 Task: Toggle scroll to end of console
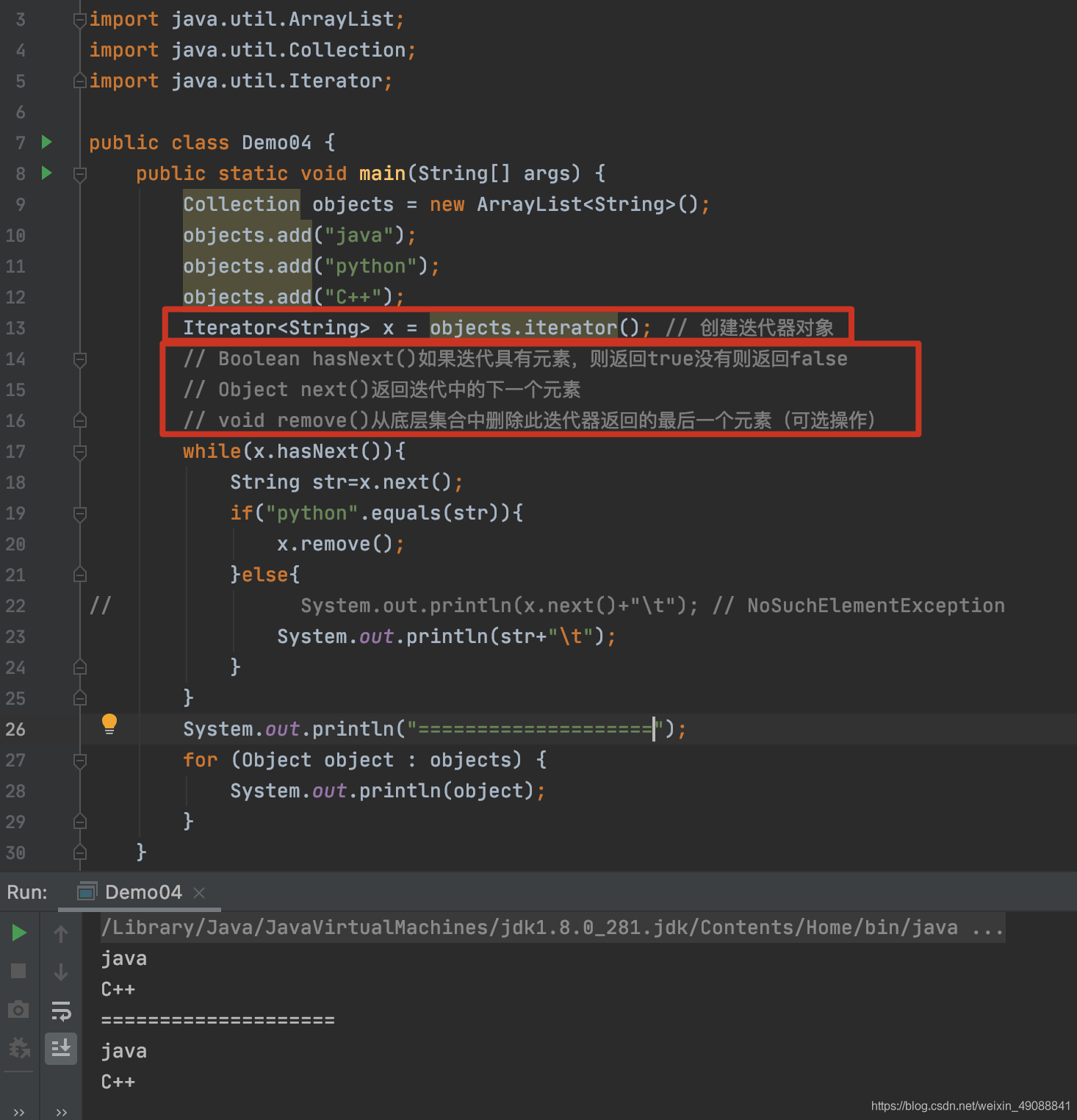(x=61, y=1048)
